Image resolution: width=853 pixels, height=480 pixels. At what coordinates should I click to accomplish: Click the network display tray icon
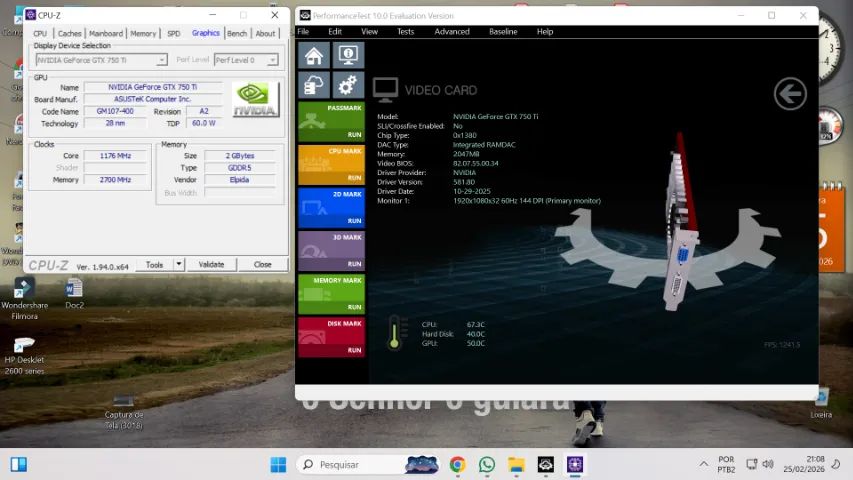tap(751, 464)
